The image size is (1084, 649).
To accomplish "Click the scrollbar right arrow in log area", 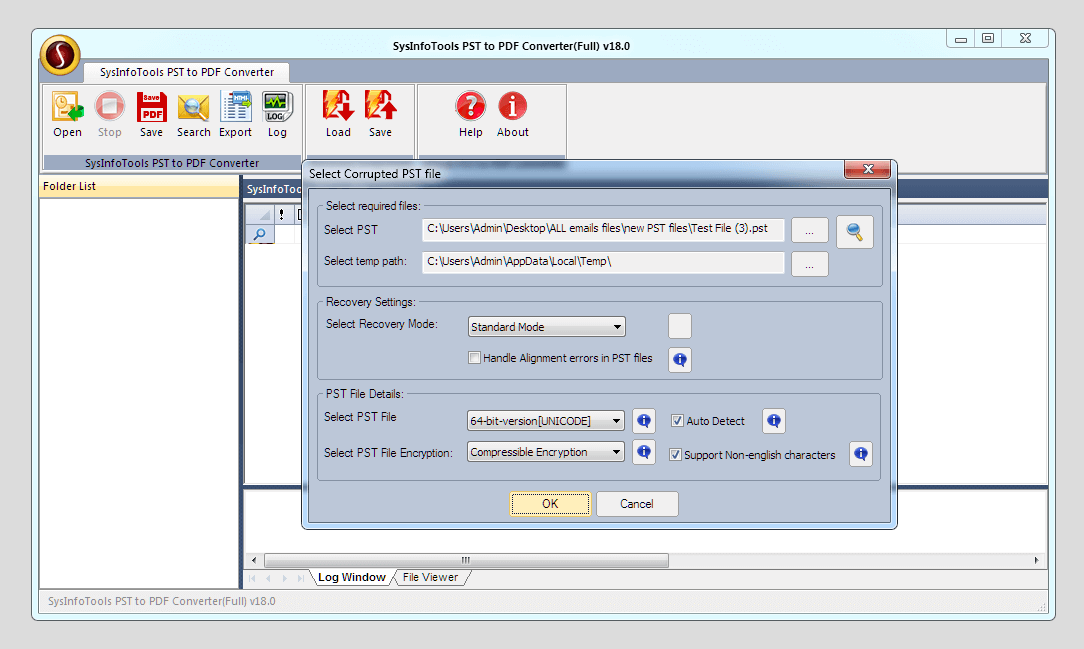I will point(1036,560).
